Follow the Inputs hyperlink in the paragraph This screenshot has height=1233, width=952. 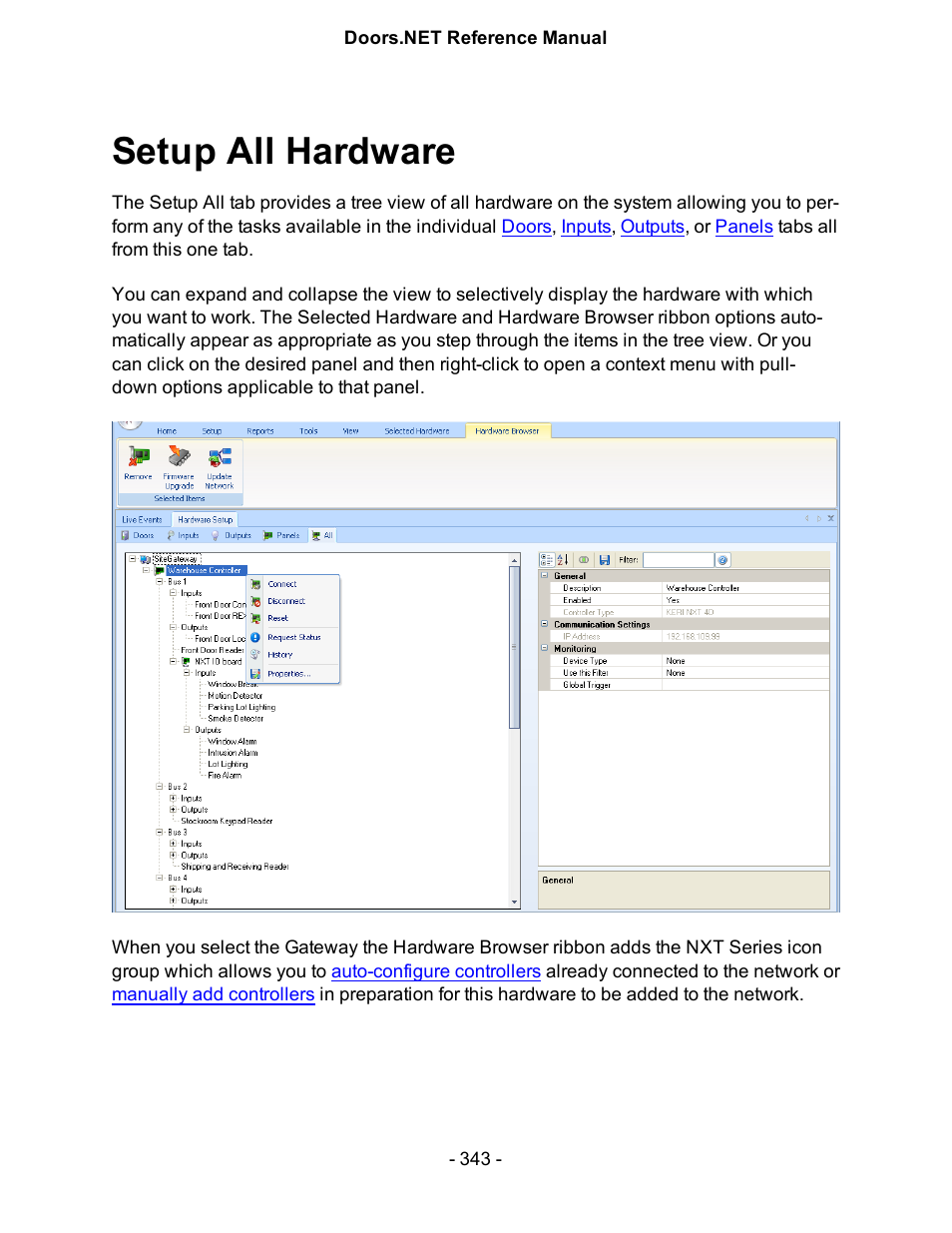click(x=586, y=227)
